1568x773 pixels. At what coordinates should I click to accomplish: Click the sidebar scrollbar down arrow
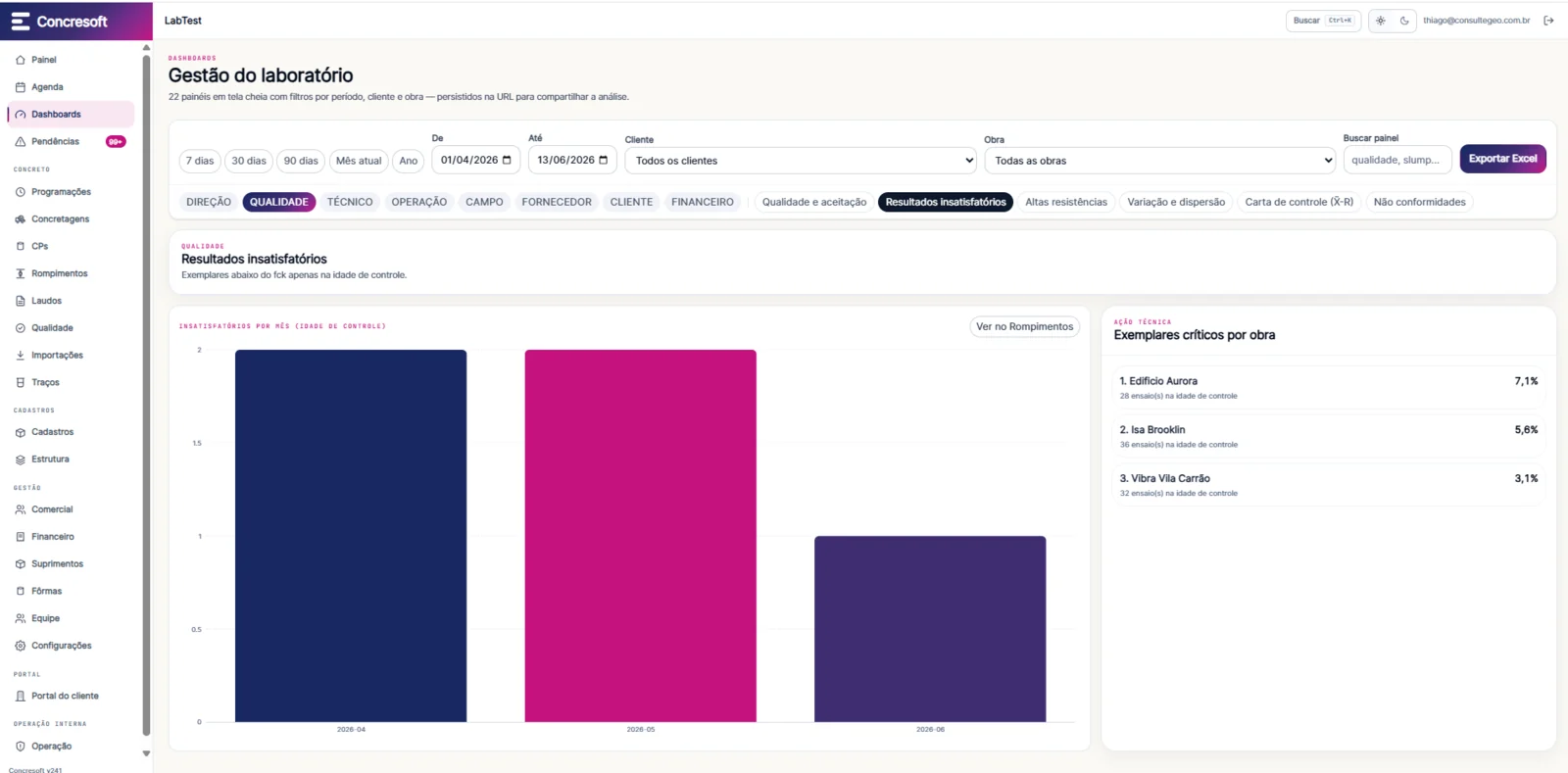point(147,753)
